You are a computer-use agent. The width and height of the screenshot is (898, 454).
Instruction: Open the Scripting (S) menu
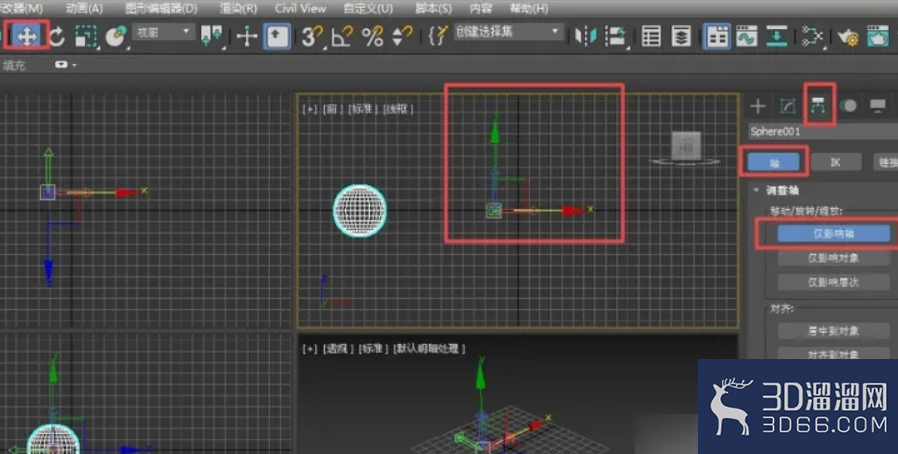pyautogui.click(x=433, y=9)
